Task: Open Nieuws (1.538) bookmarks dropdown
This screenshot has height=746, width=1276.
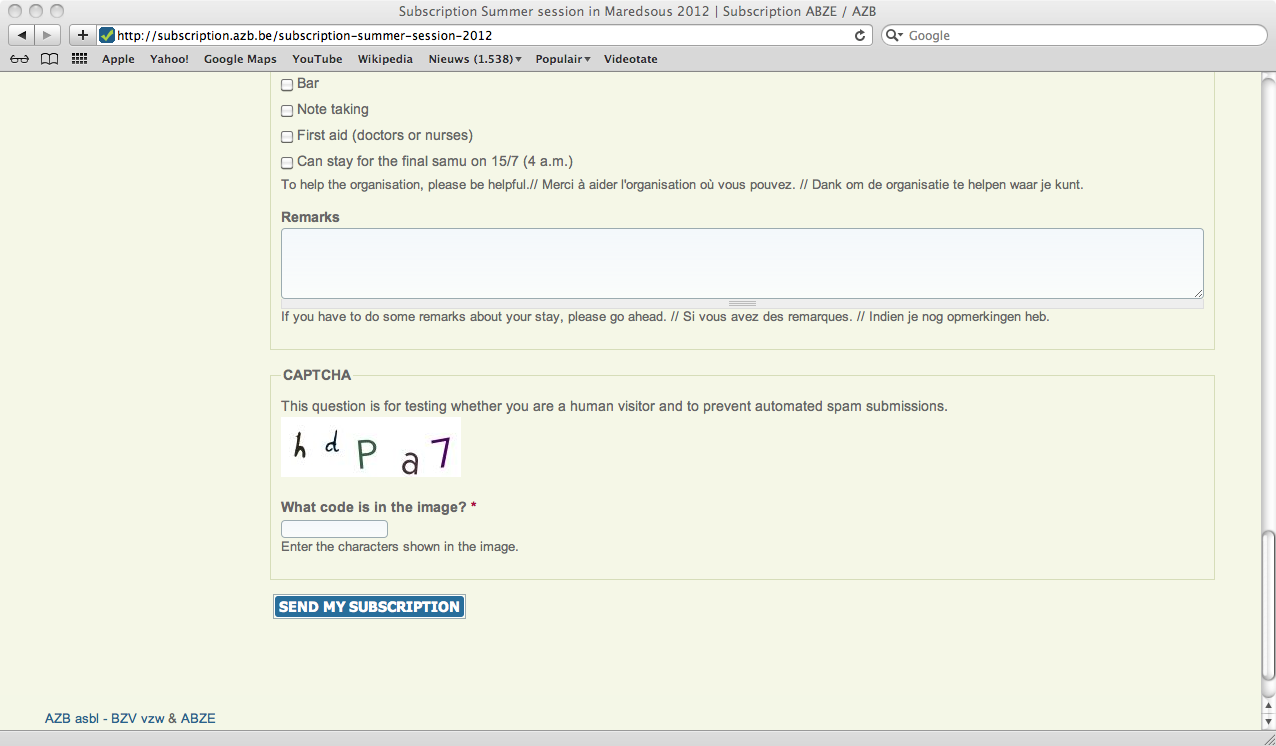Action: [475, 59]
